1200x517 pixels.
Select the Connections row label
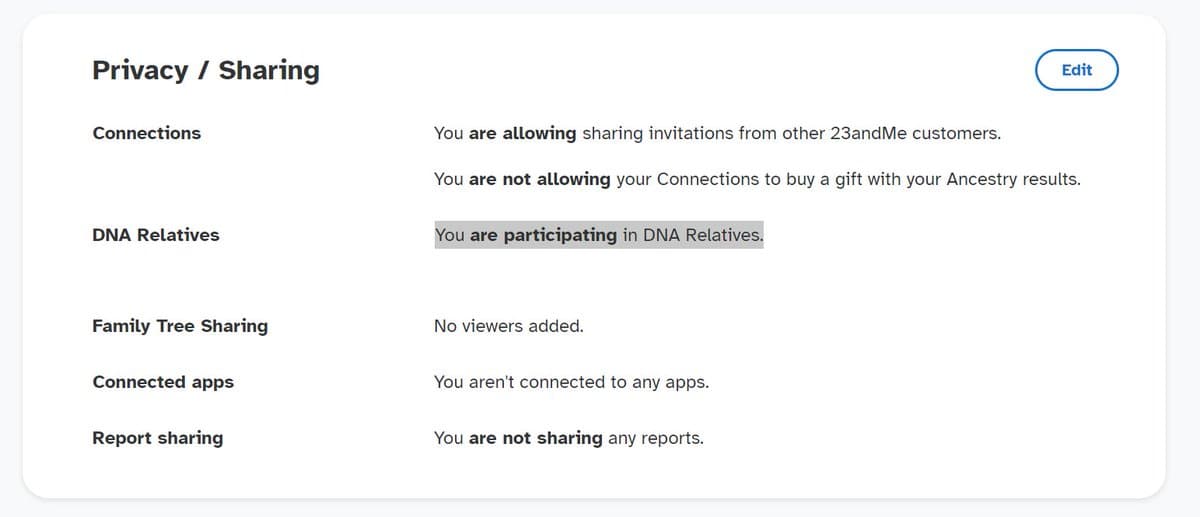coord(146,133)
